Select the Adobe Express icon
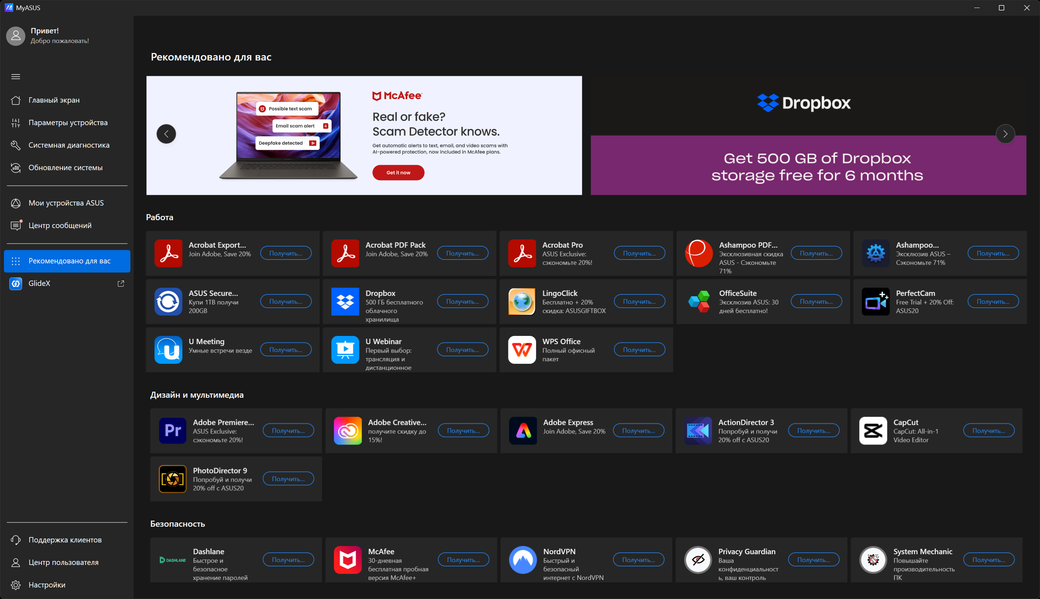 523,431
